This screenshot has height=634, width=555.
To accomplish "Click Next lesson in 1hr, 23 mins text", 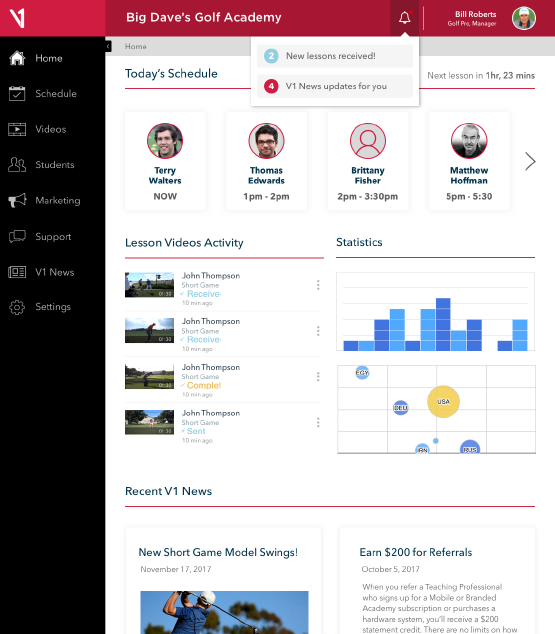I will pos(481,76).
